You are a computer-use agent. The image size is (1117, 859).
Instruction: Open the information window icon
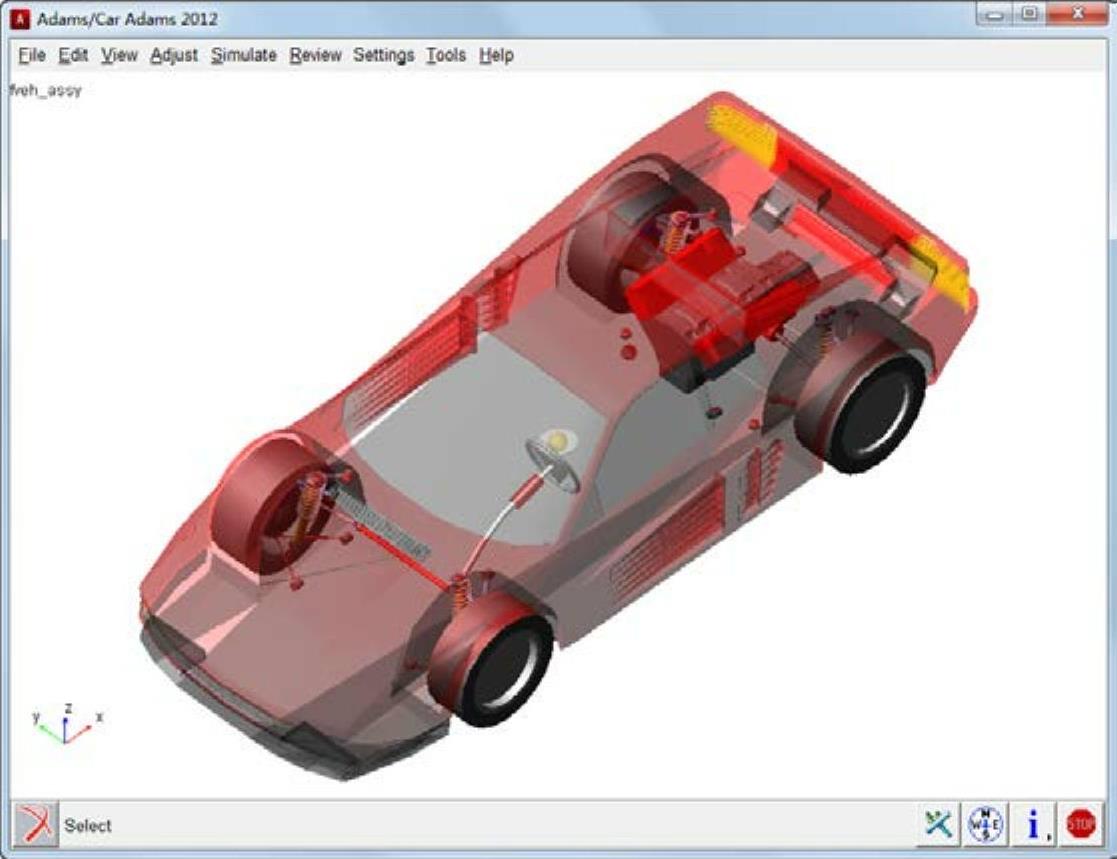point(1034,824)
